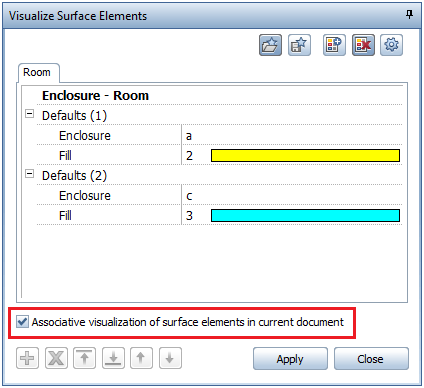Select the yellow Fill color swatch

305,156
